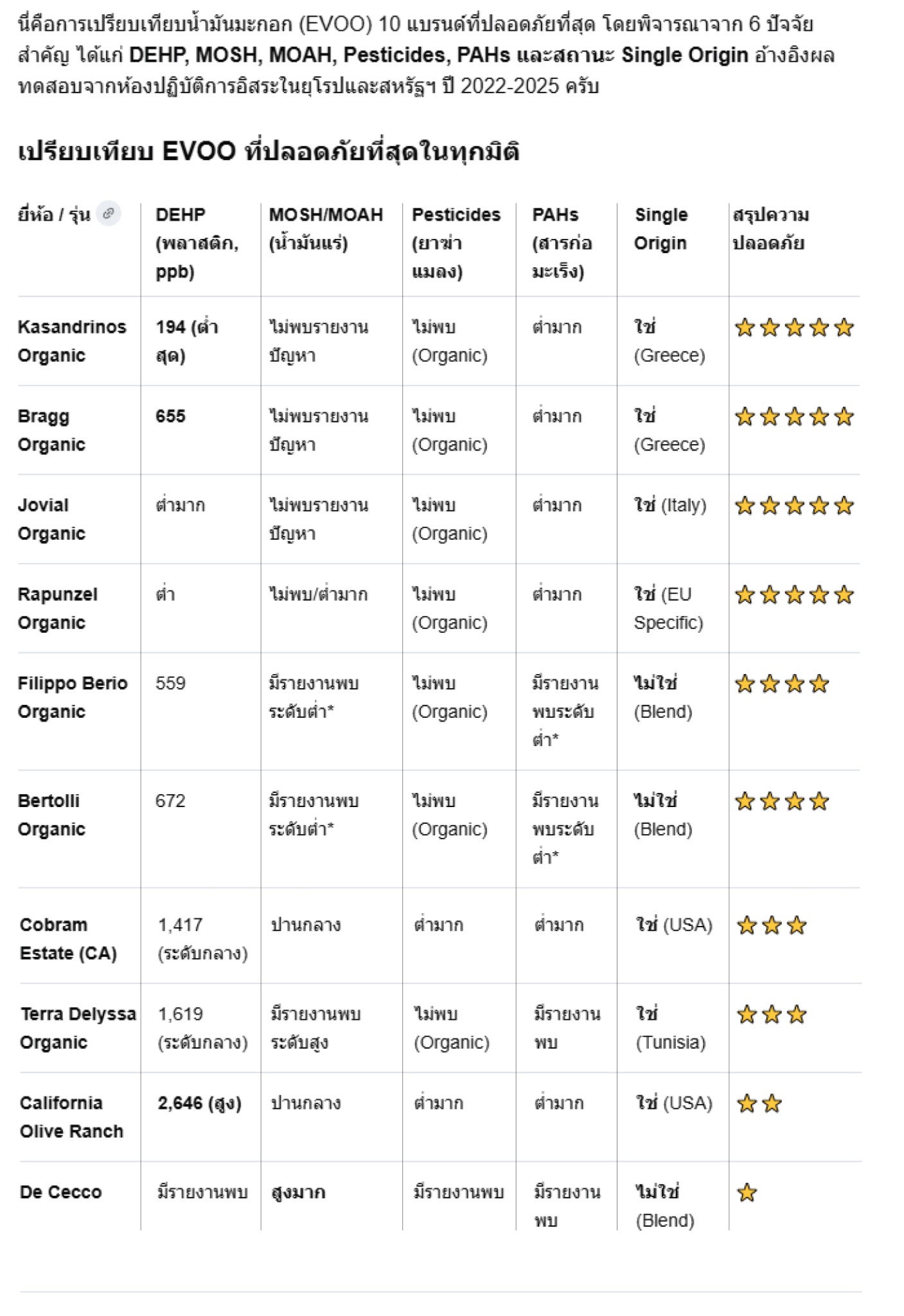Screen dimensions: 904x1316
Task: Click the heading เปรียบเทียบ EVOO ที่ปลอดภัยที่สุดในทุกมิติ
Action: click(x=269, y=152)
